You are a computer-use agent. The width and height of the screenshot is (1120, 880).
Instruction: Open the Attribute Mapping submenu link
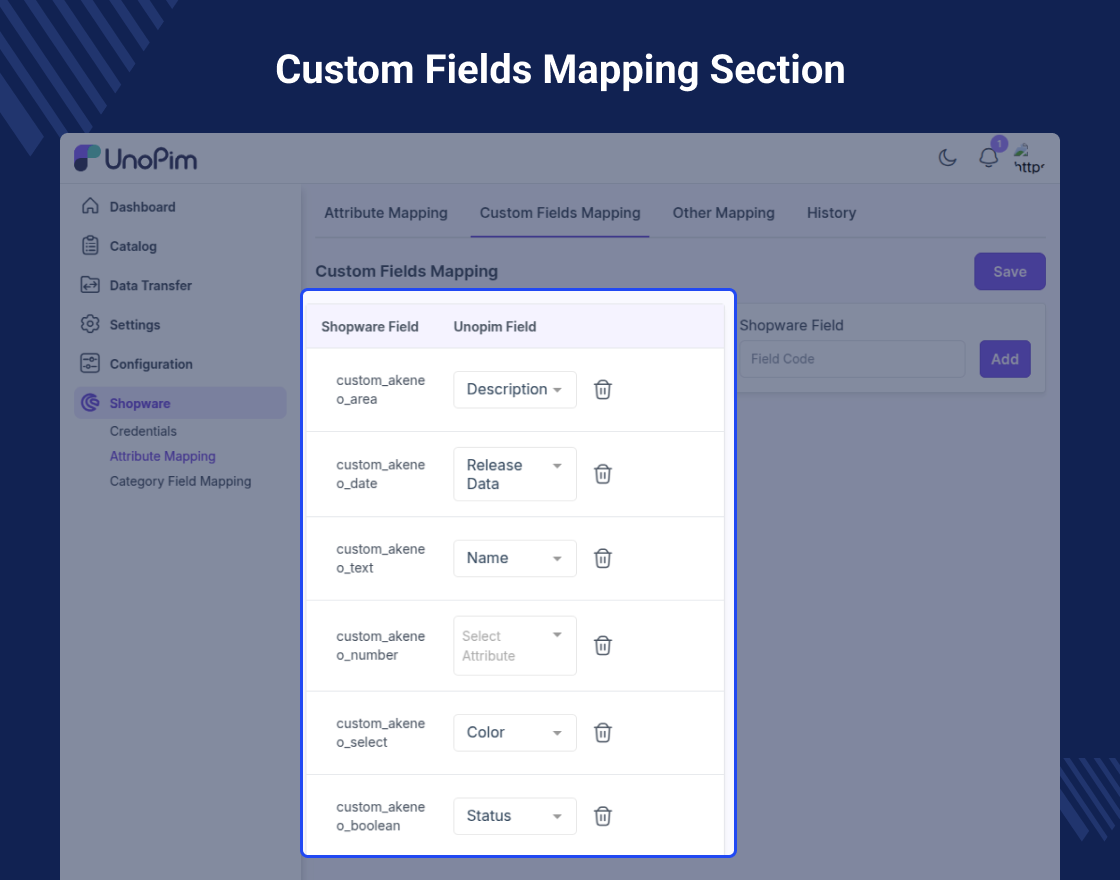point(163,456)
